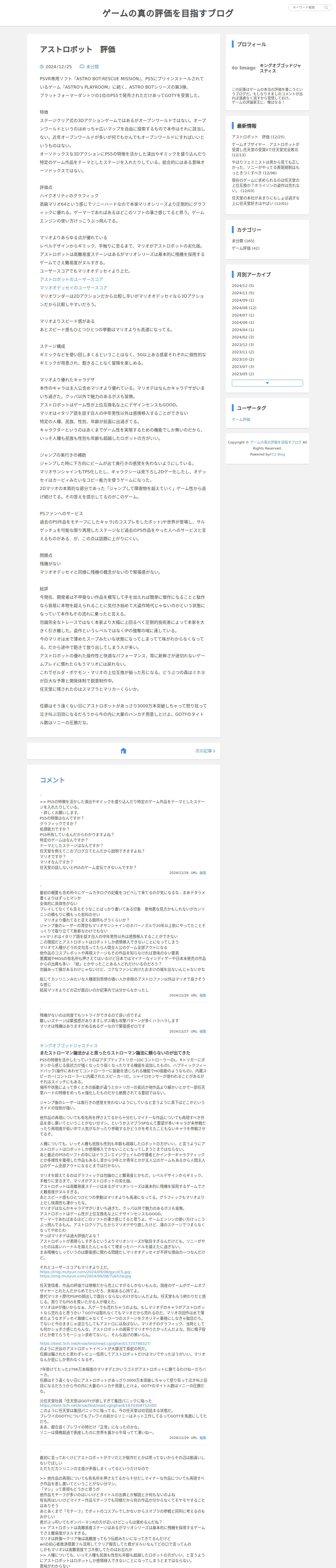Open archive 2024/02 (3)

click(243, 337)
